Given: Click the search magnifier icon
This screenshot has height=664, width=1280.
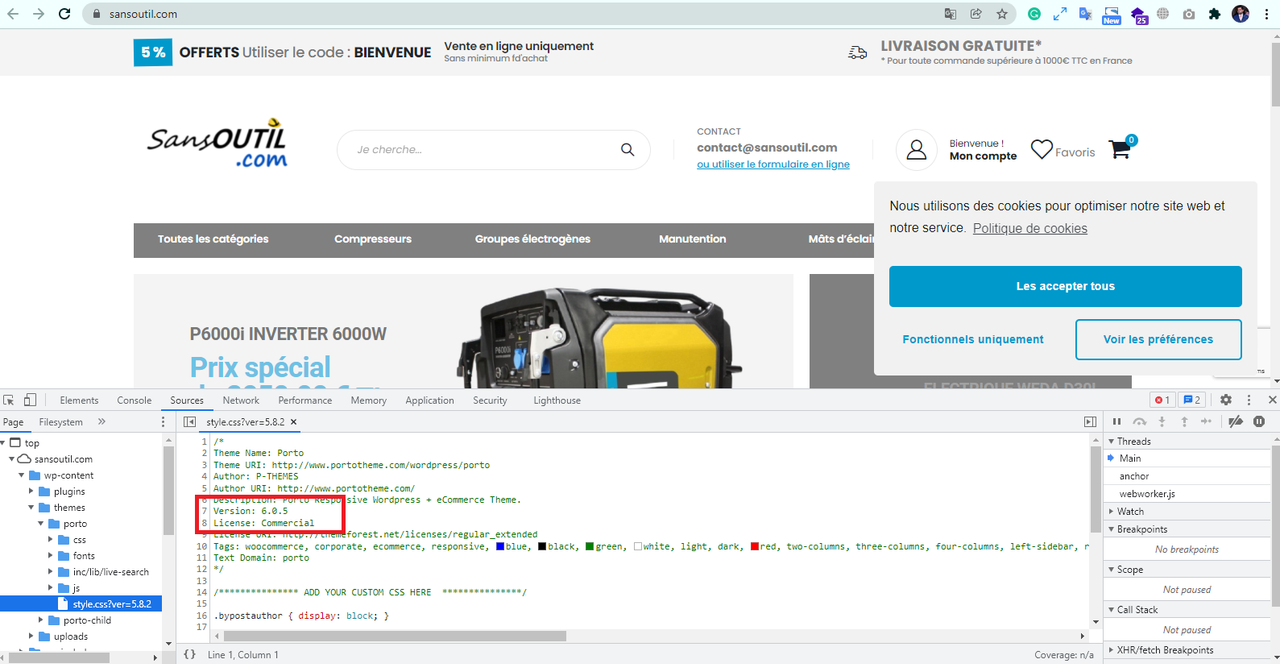Looking at the screenshot, I should (x=627, y=150).
